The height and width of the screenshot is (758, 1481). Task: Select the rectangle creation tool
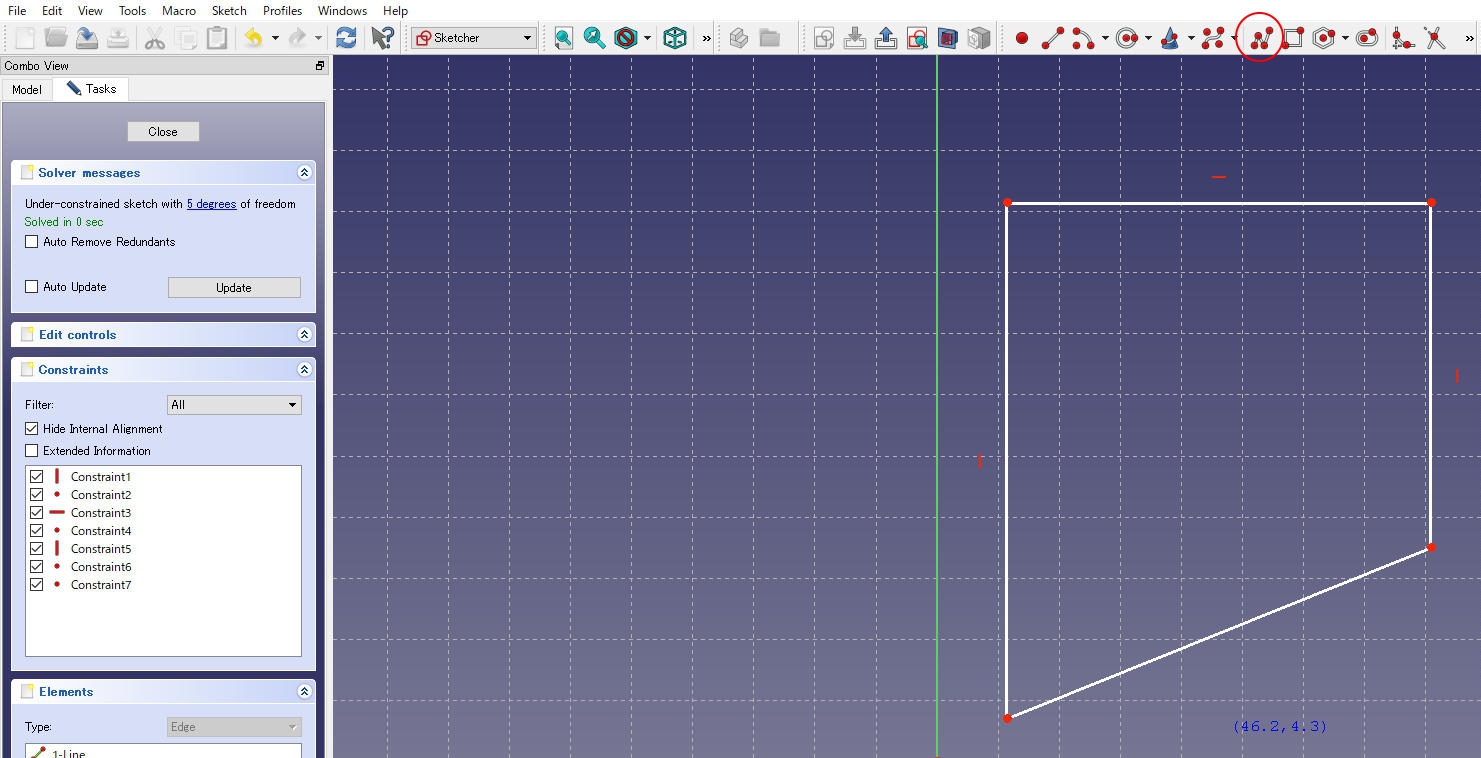(1293, 38)
